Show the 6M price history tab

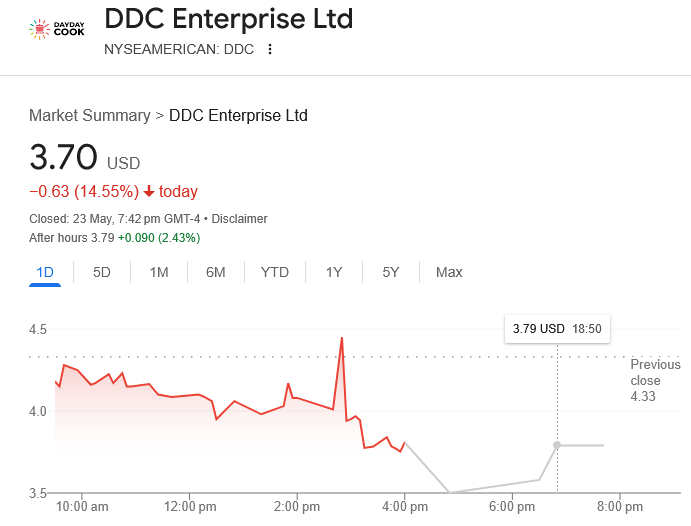coord(216,272)
